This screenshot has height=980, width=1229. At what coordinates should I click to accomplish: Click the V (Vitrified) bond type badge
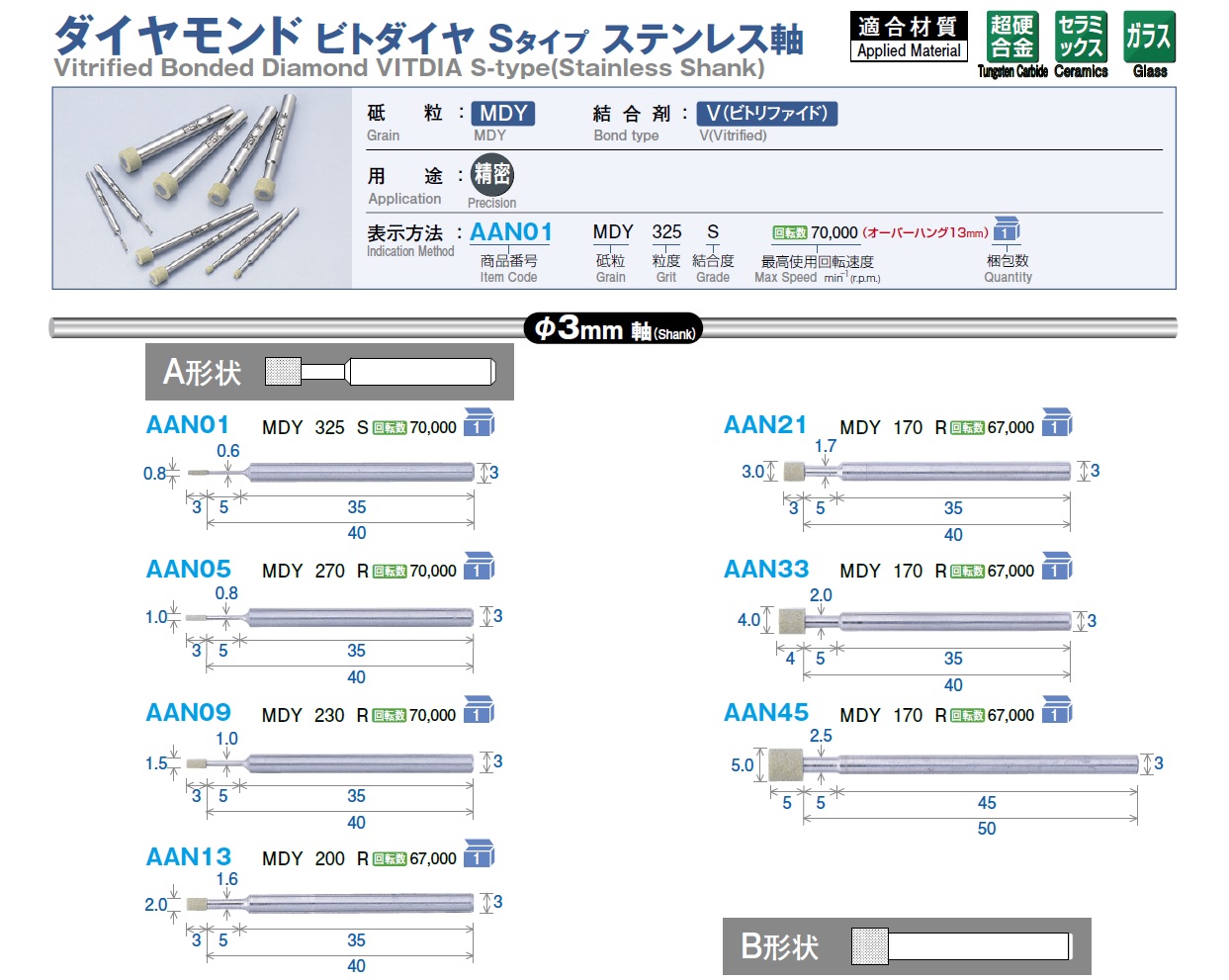click(x=766, y=114)
